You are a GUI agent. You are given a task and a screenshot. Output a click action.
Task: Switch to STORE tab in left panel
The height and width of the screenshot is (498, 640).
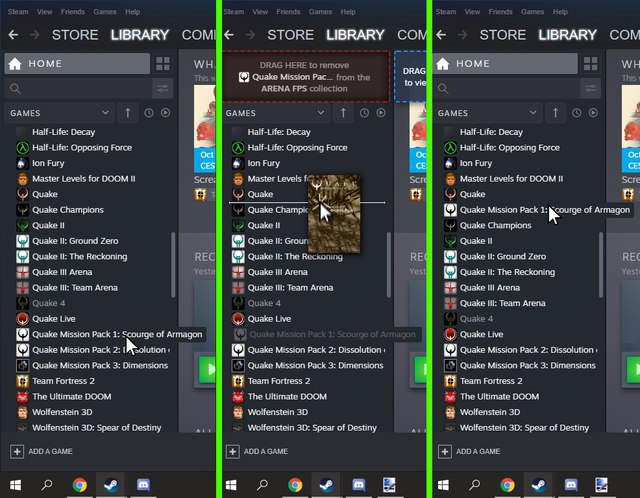coord(75,35)
